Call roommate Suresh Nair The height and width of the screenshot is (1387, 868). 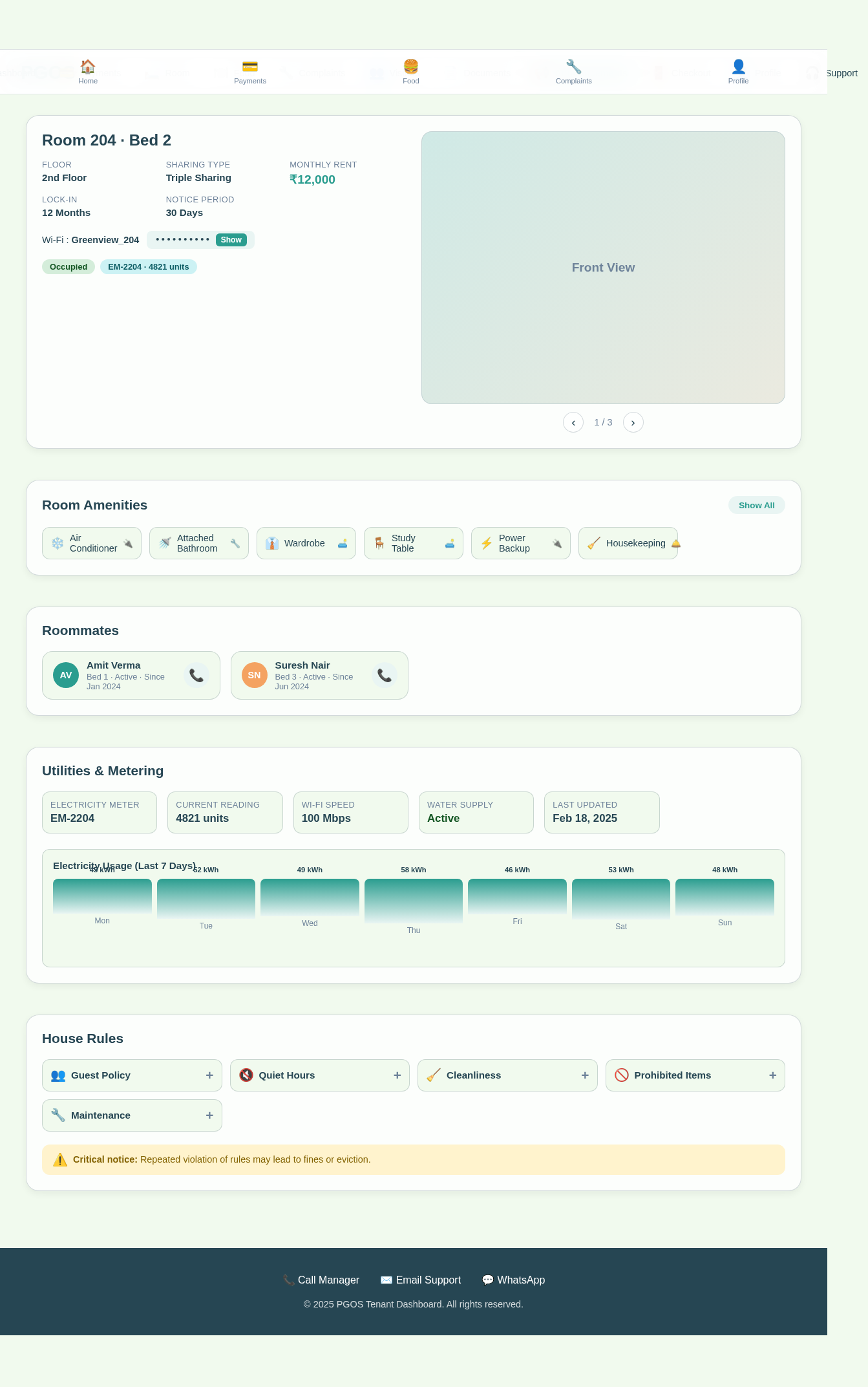(385, 675)
